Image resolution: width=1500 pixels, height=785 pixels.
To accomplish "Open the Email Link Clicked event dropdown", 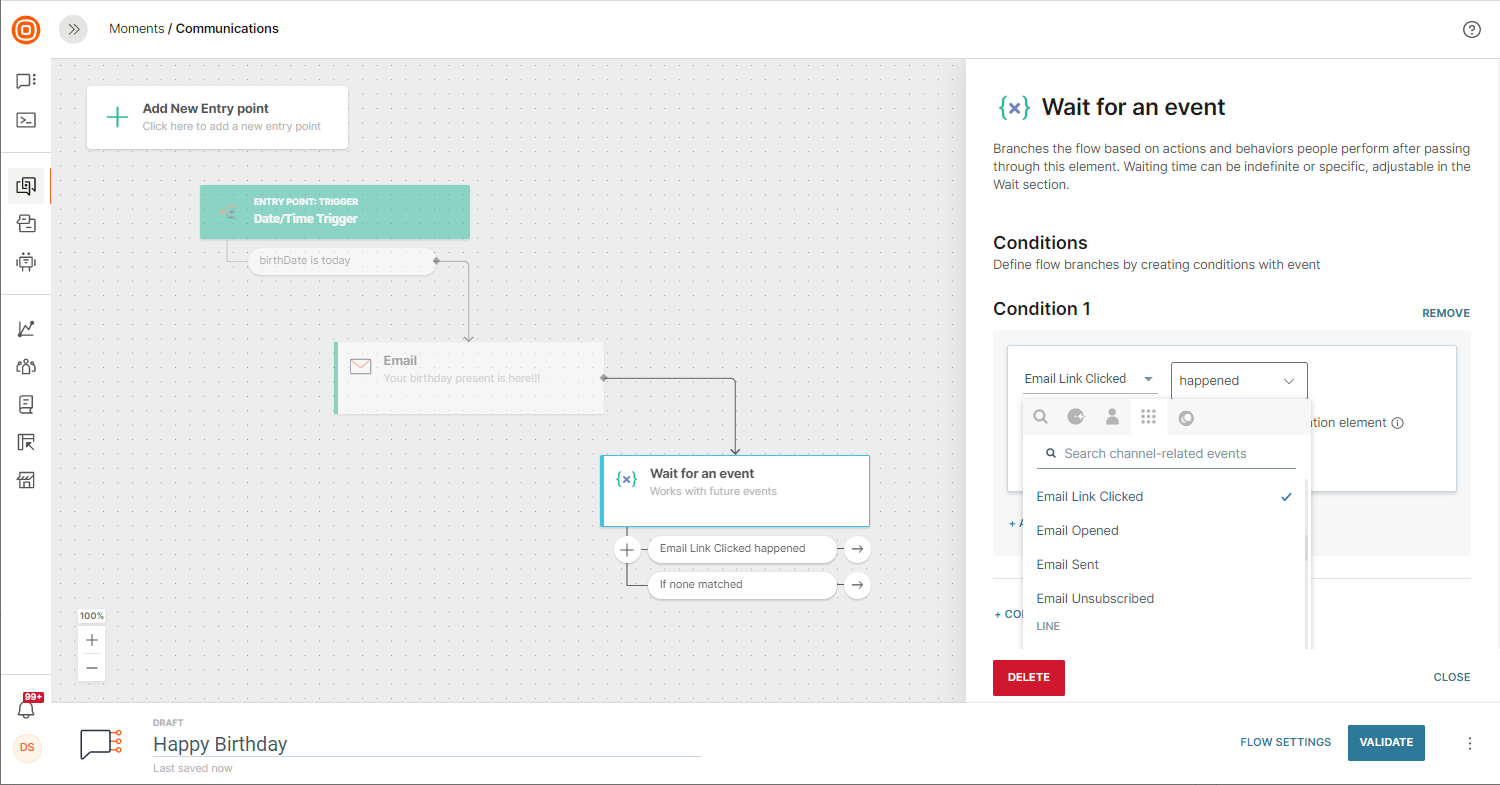I will pos(1089,379).
